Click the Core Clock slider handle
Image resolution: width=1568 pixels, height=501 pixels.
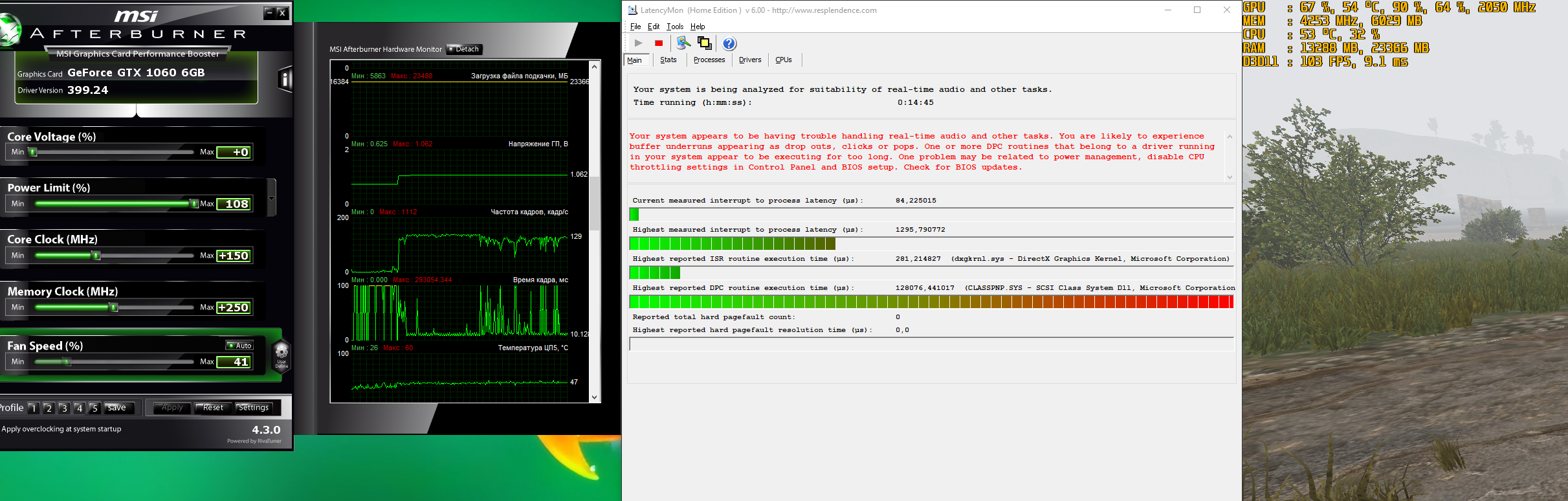coord(96,256)
